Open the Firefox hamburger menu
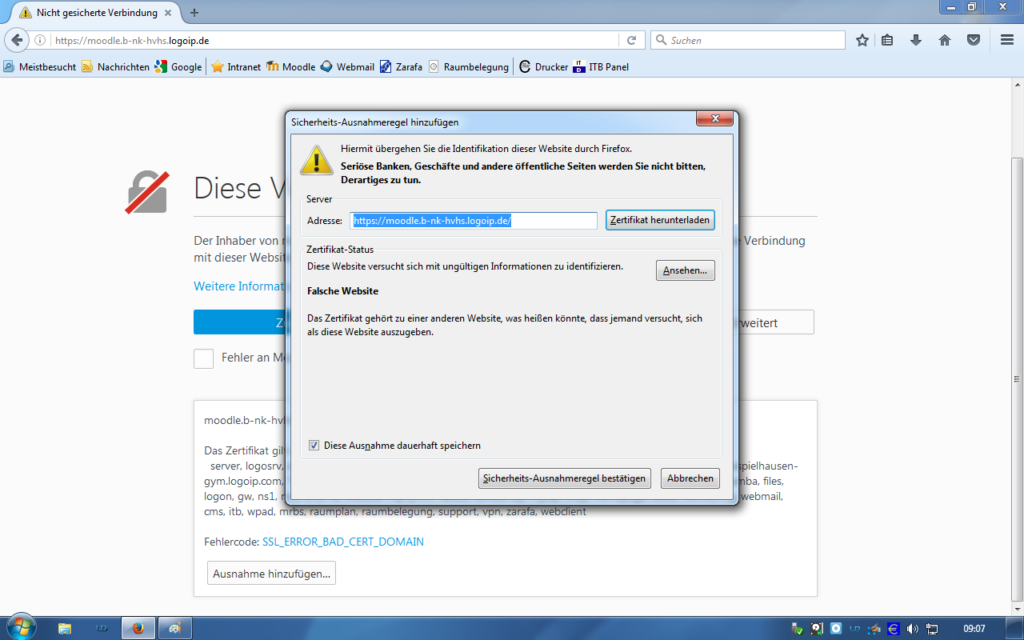 pyautogui.click(x=1006, y=41)
